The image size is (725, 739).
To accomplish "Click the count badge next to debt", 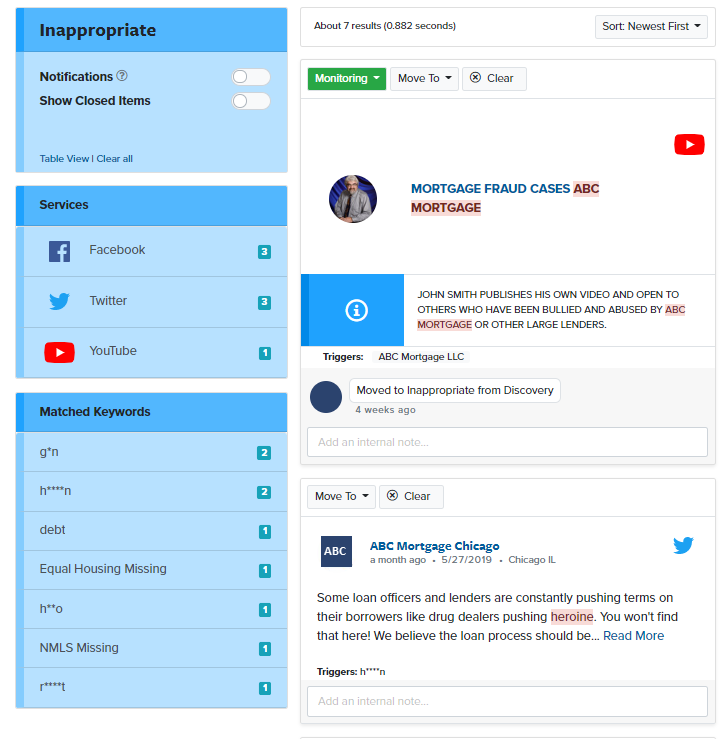I will coord(265,532).
